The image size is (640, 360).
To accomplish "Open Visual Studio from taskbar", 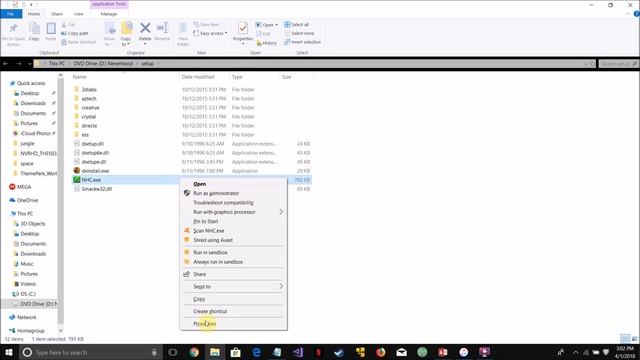I will (298, 352).
